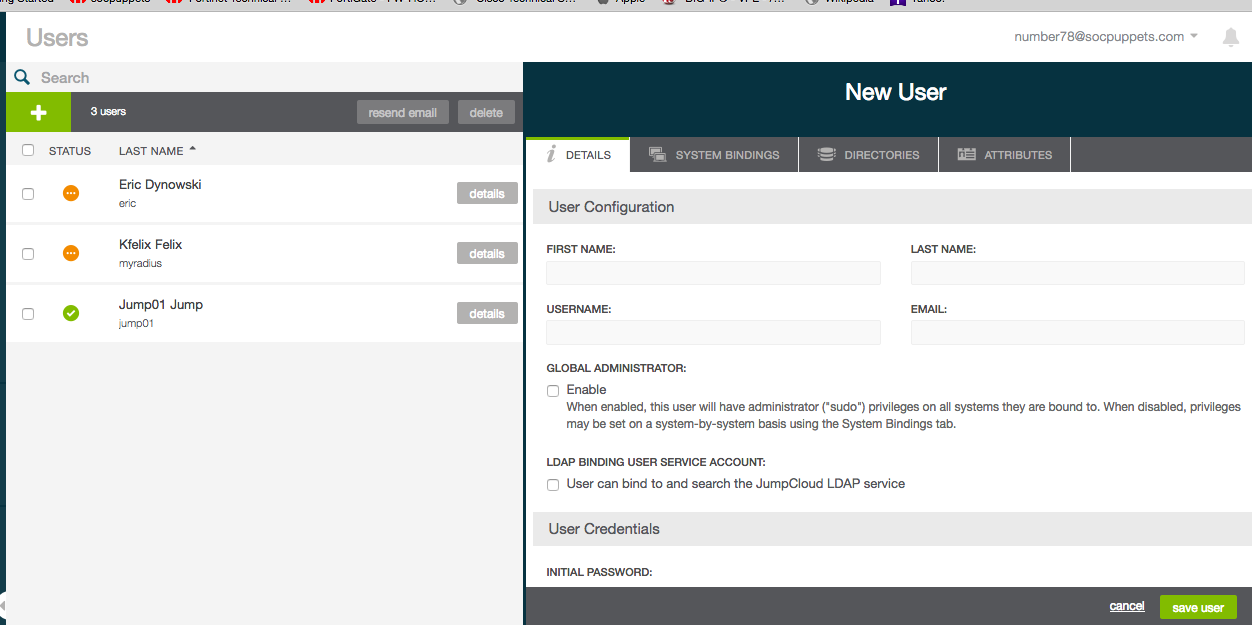This screenshot has height=625, width=1252.
Task: Click the green plus icon to add a user
Action: pos(38,112)
